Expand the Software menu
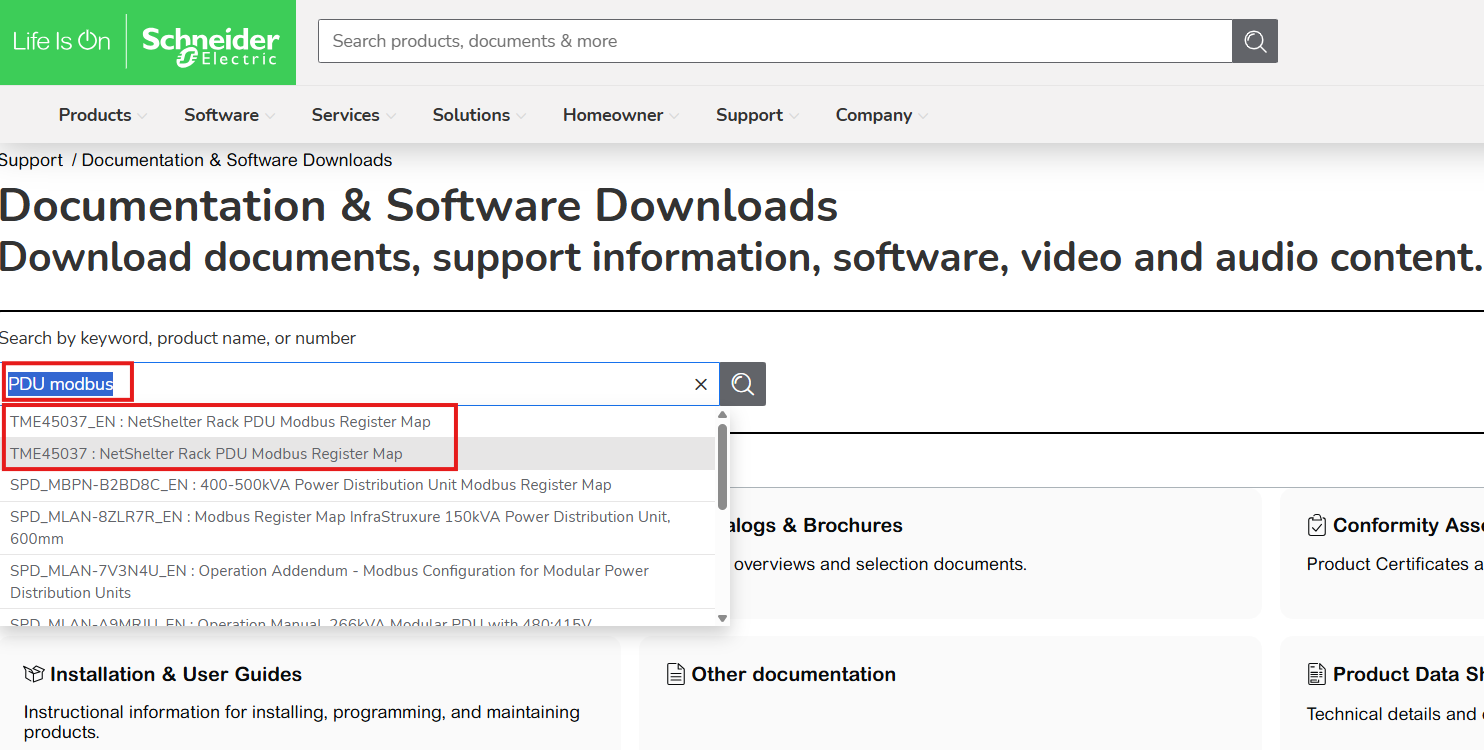The width and height of the screenshot is (1484, 750). (x=229, y=115)
